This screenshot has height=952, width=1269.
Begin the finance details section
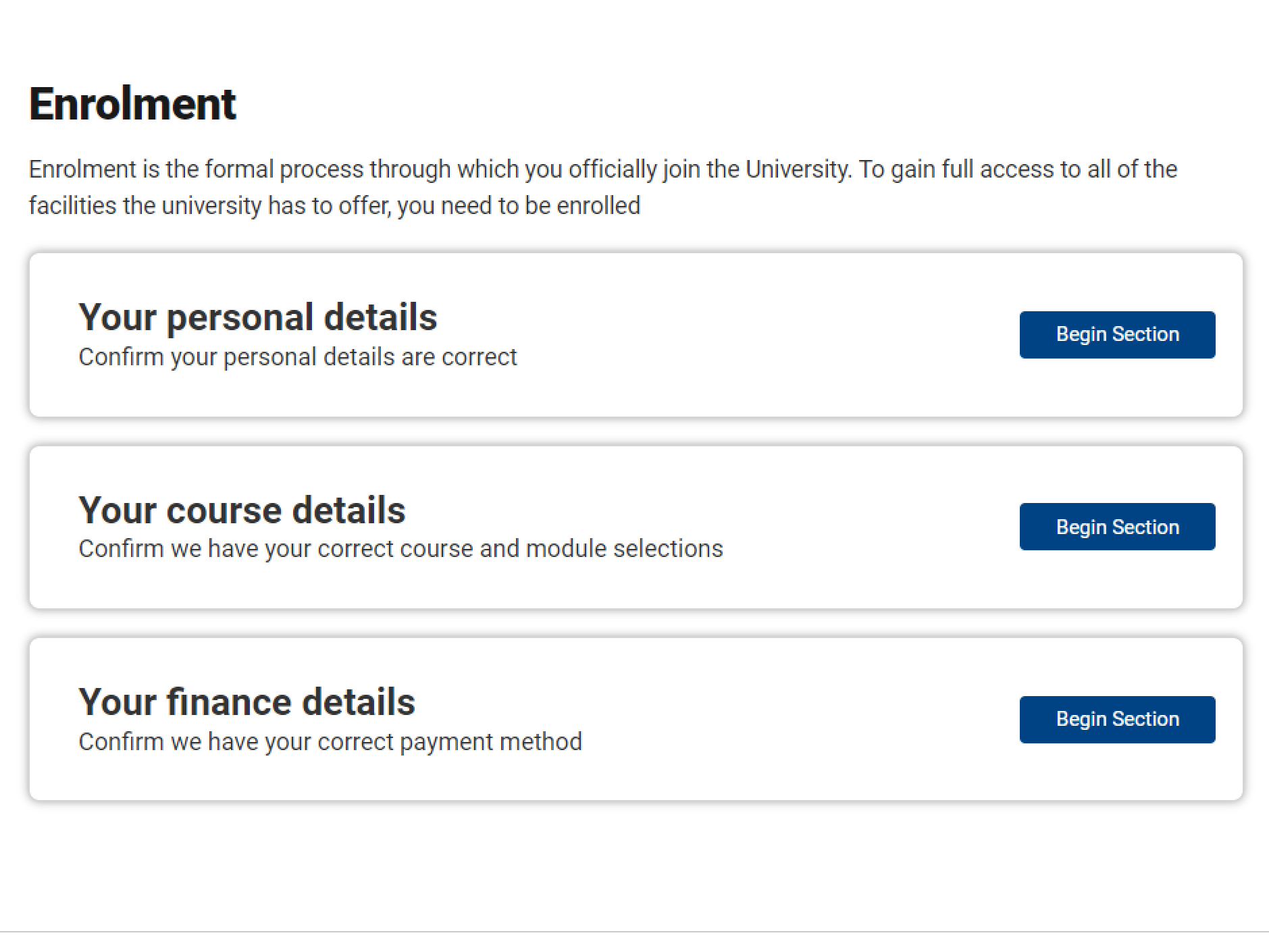[x=1117, y=719]
